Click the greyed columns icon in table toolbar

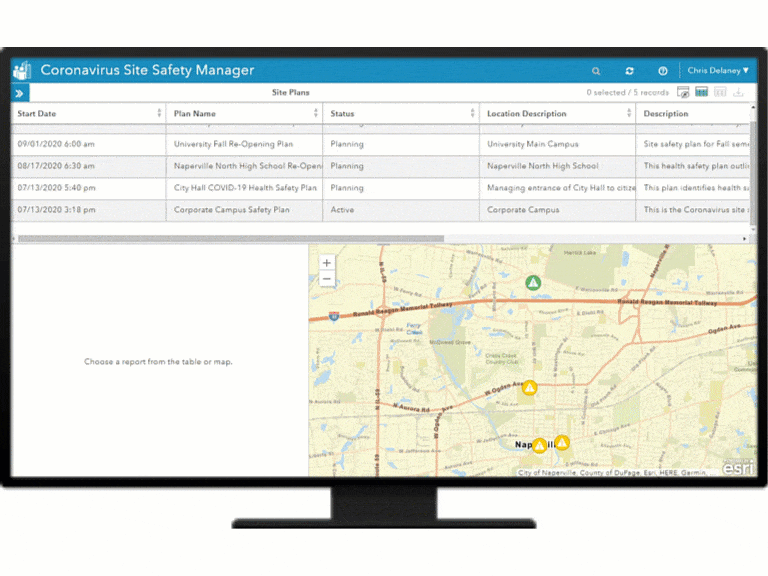(x=720, y=92)
